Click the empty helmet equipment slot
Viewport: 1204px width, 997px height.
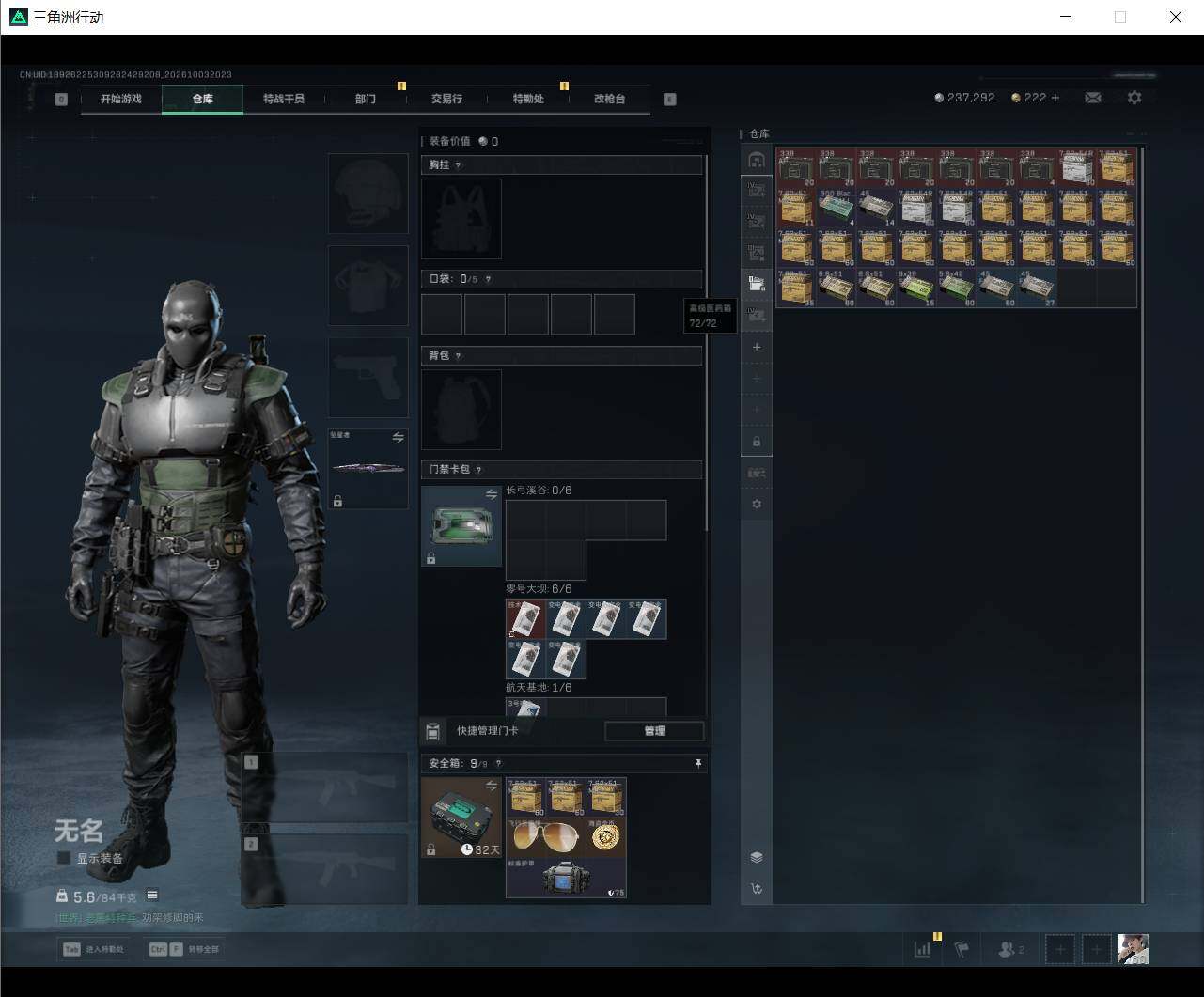point(367,194)
